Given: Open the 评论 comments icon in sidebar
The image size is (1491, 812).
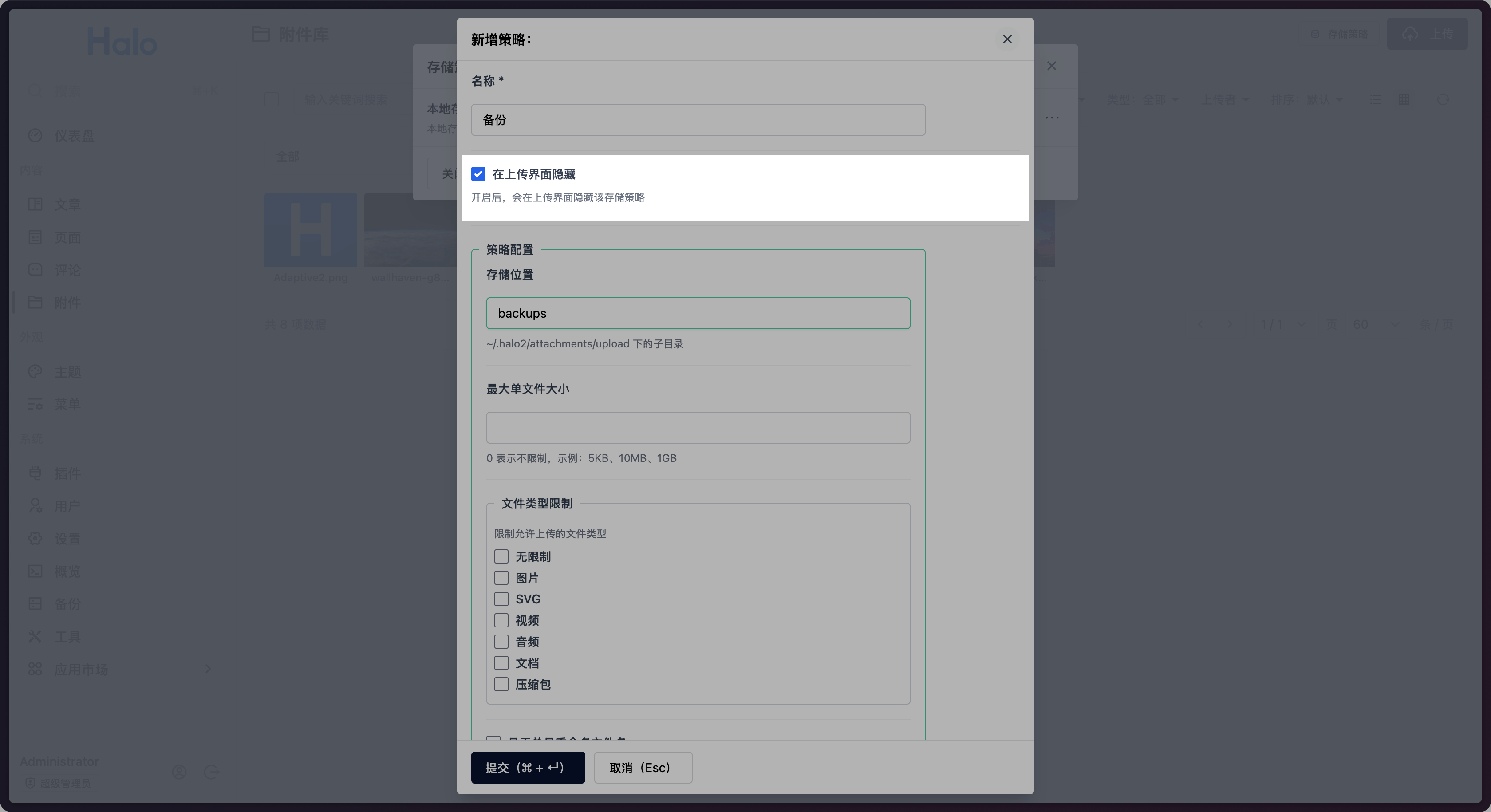Looking at the screenshot, I should click(x=35, y=270).
